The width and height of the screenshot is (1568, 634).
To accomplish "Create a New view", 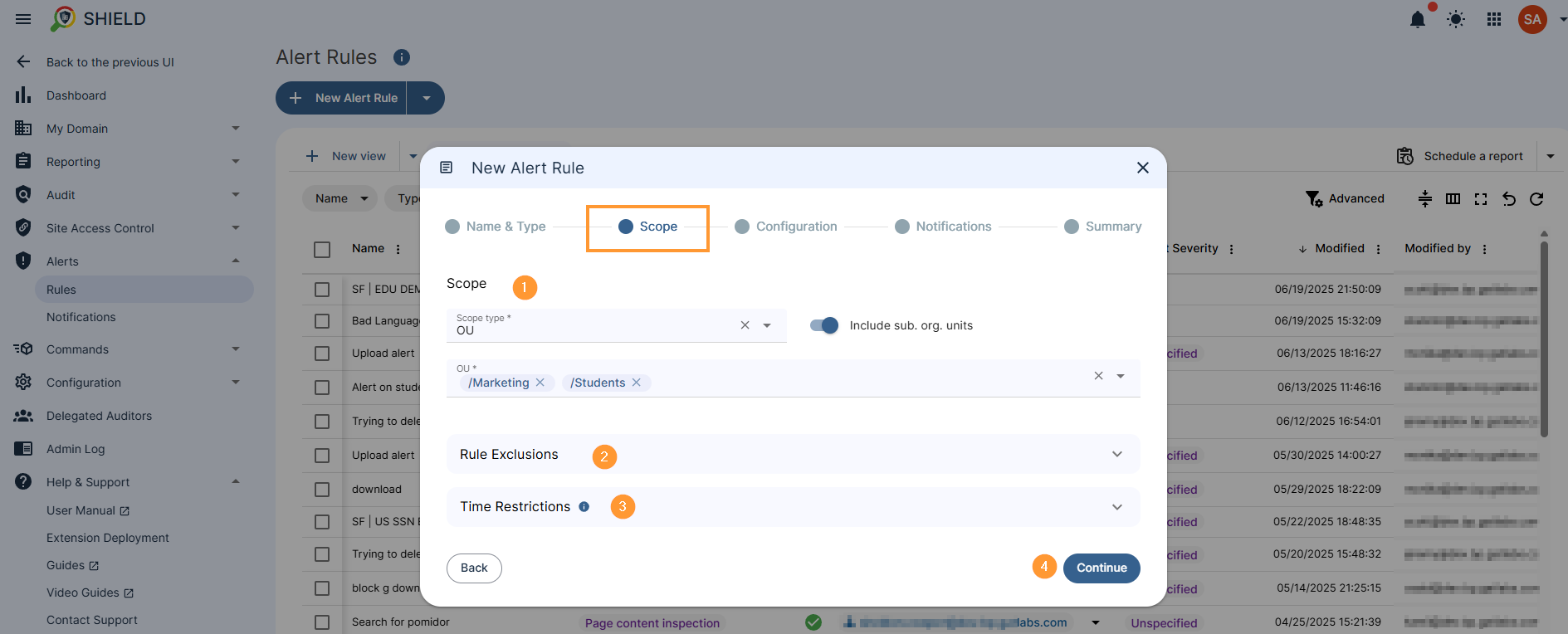I will [x=346, y=156].
